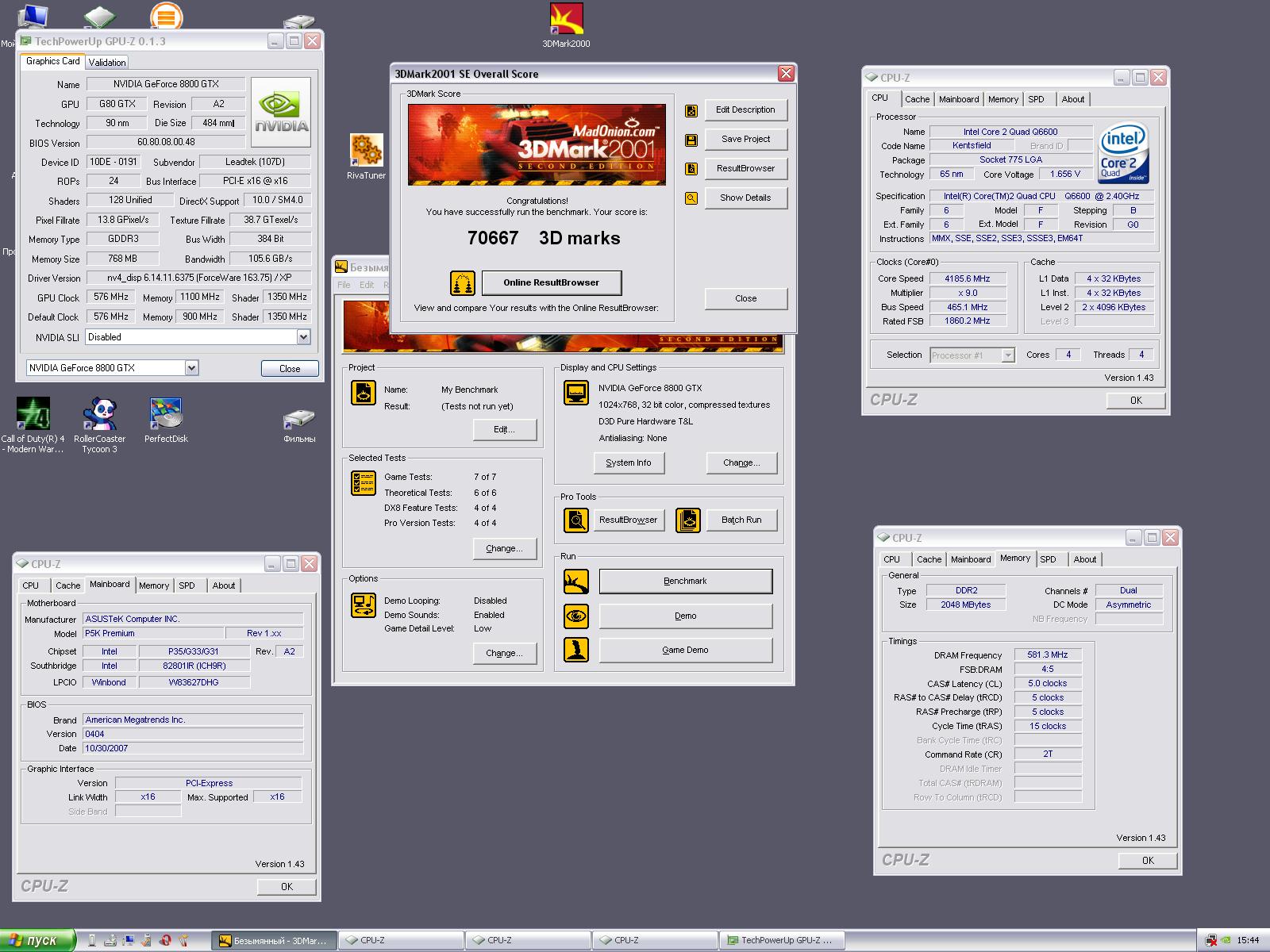This screenshot has width=1270, height=952.
Task: Click the Project section document icon
Action: [x=364, y=393]
